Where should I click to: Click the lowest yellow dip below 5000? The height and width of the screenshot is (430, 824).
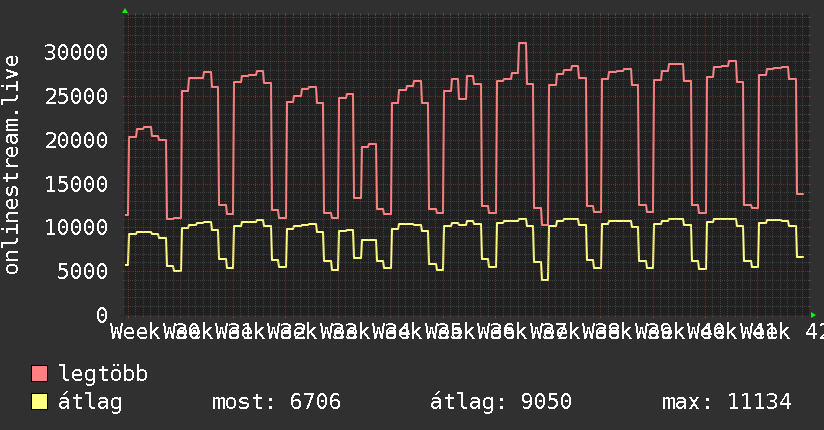point(545,280)
